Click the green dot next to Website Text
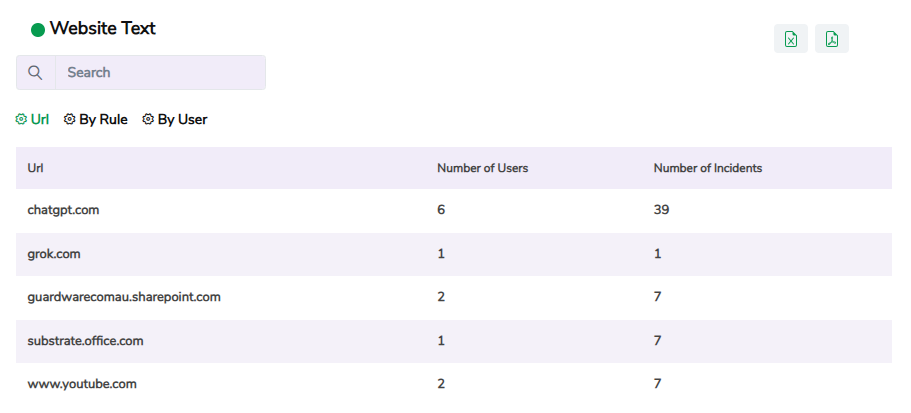911x413 pixels. coord(38,30)
